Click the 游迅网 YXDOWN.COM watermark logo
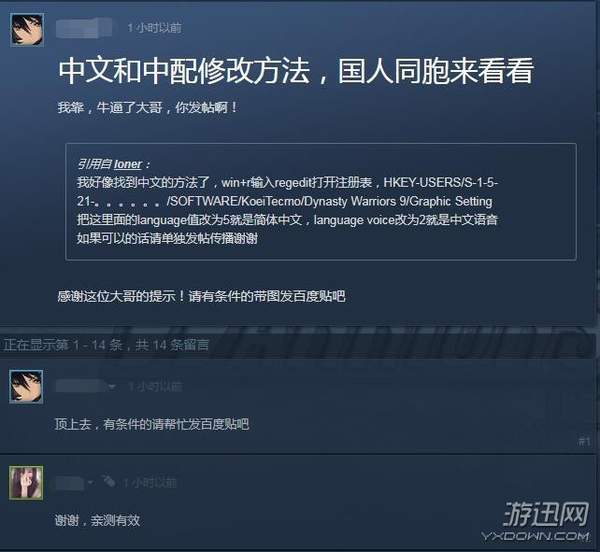Screen dimensions: 600x552 pyautogui.click(x=536, y=521)
